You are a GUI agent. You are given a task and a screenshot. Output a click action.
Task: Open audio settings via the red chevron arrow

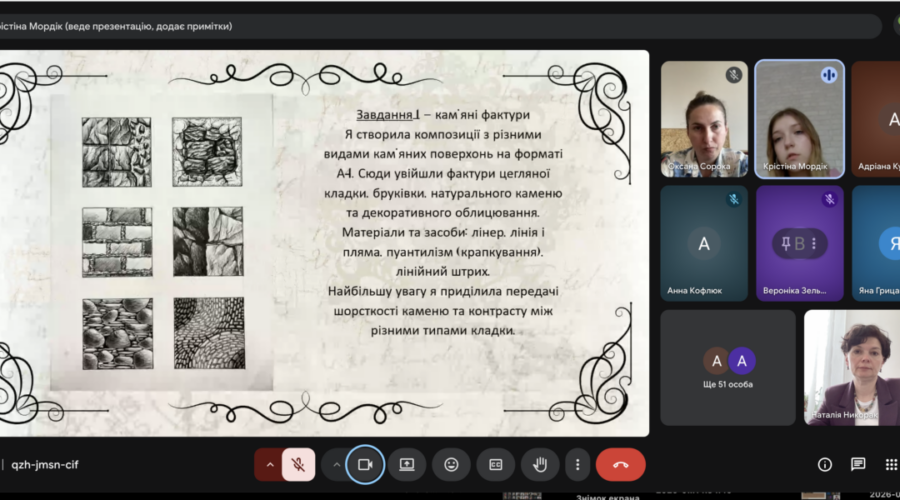[x=269, y=464]
